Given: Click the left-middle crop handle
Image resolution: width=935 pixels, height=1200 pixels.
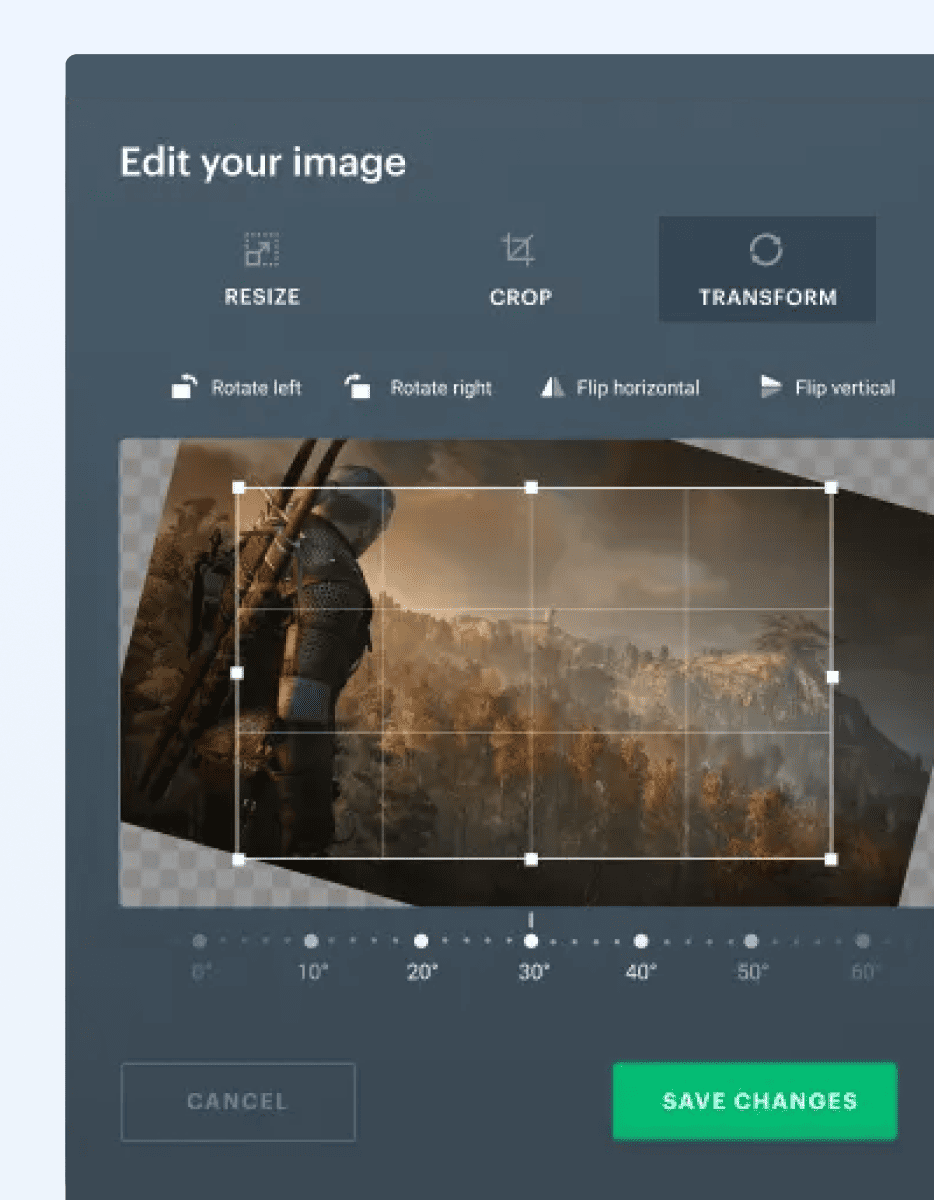Looking at the screenshot, I should point(237,673).
